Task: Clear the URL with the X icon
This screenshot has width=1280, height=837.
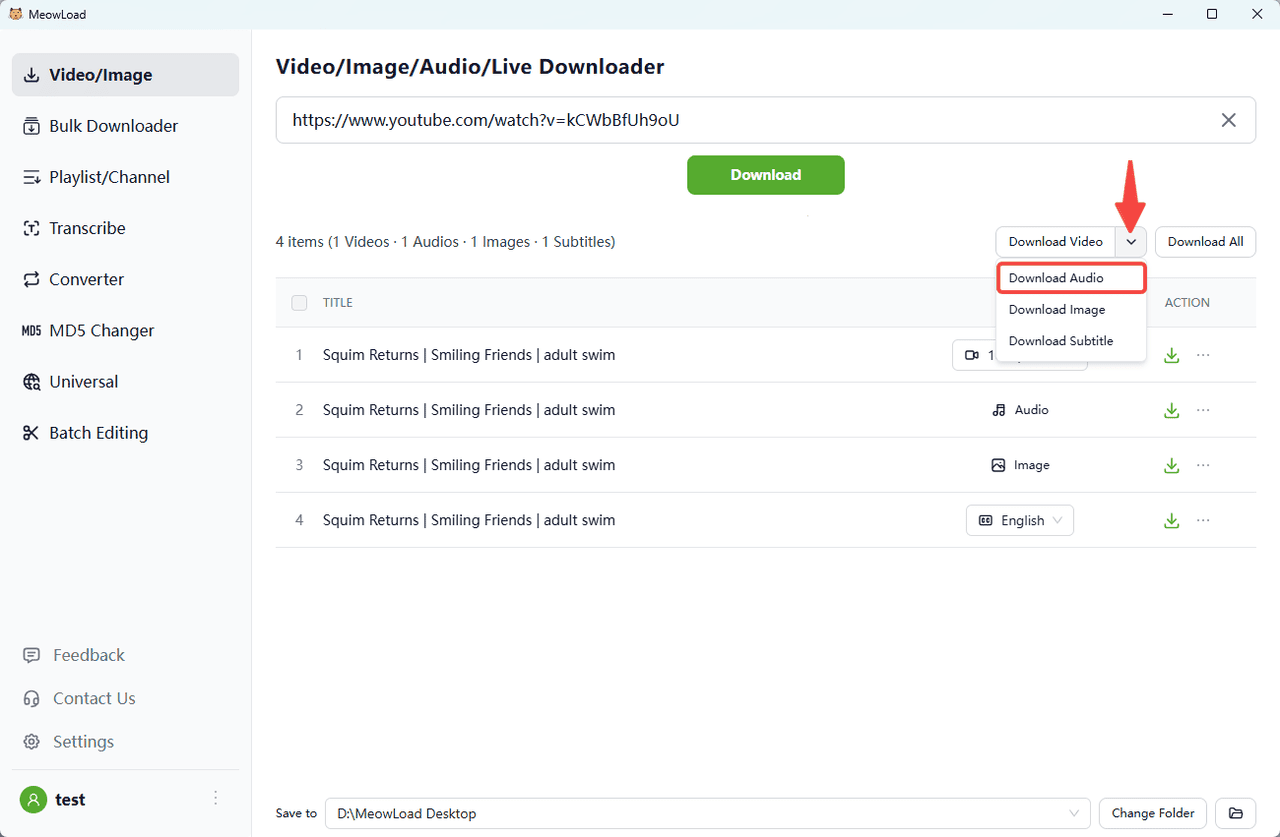Action: pos(1228,120)
